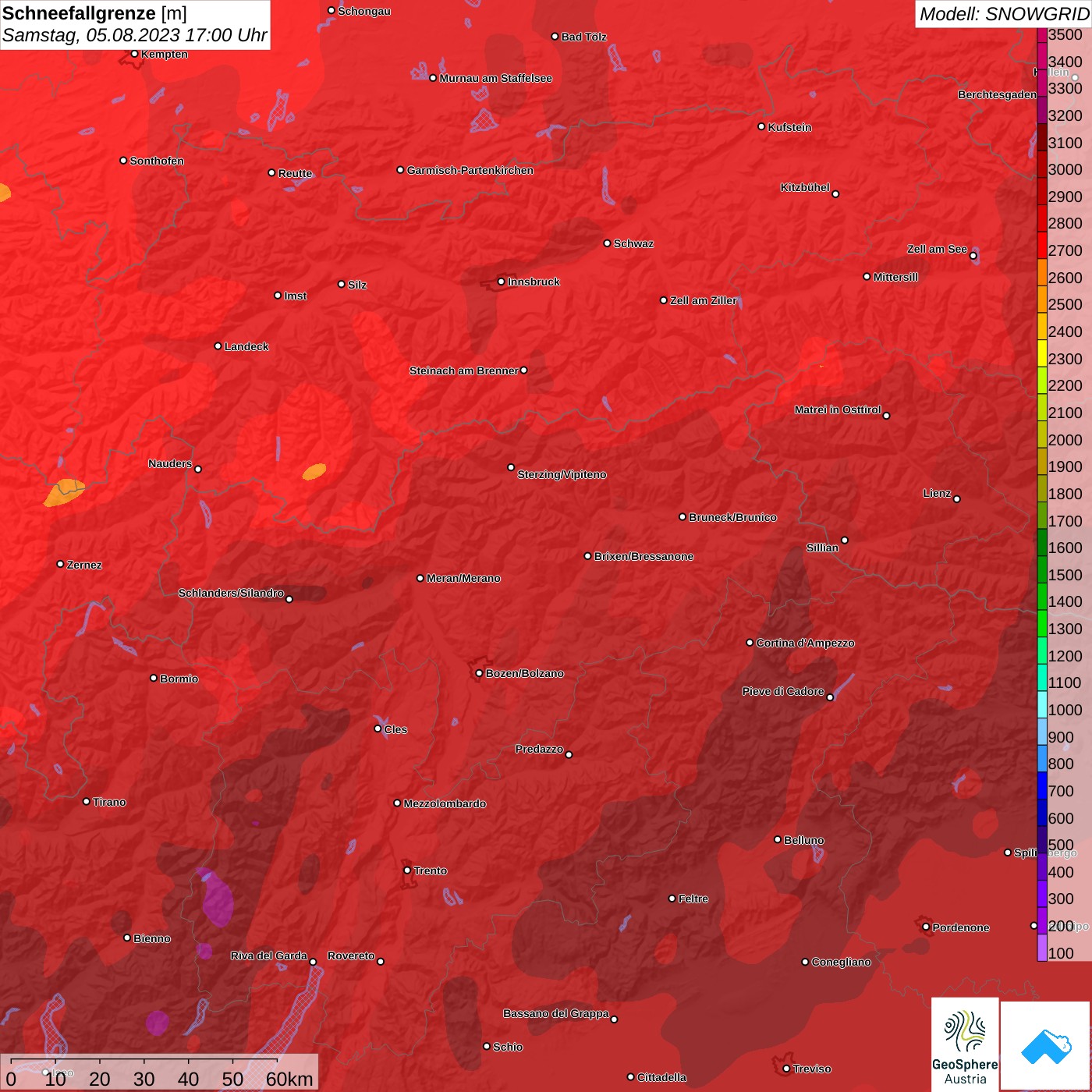Screen dimensions: 1092x1092
Task: Click the Lienz label
Action: click(937, 493)
